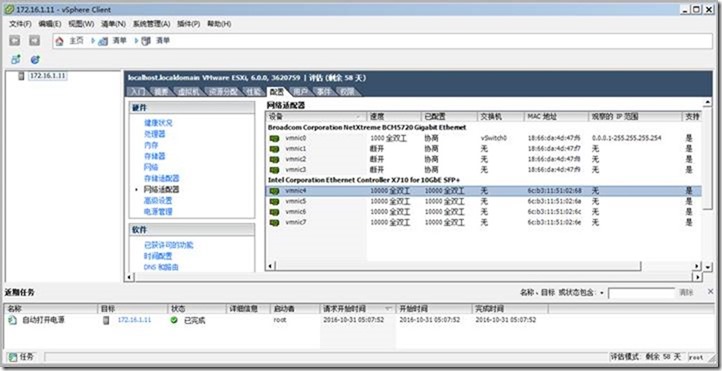Screen dimensions: 722x371
Task: Click the vSwitch0 cell for vmnic0
Action: (494, 138)
